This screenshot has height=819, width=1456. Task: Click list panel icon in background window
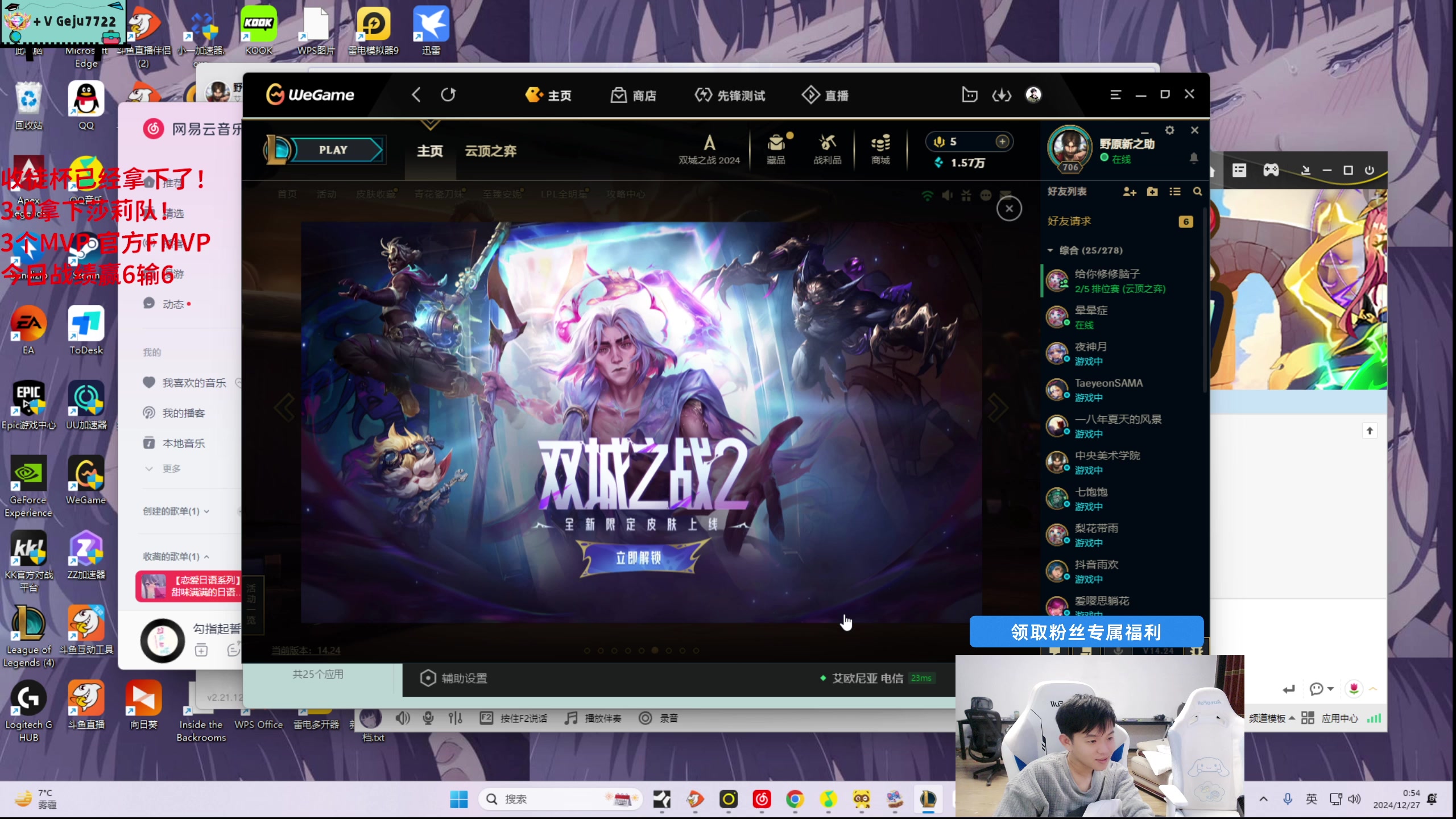(1239, 170)
